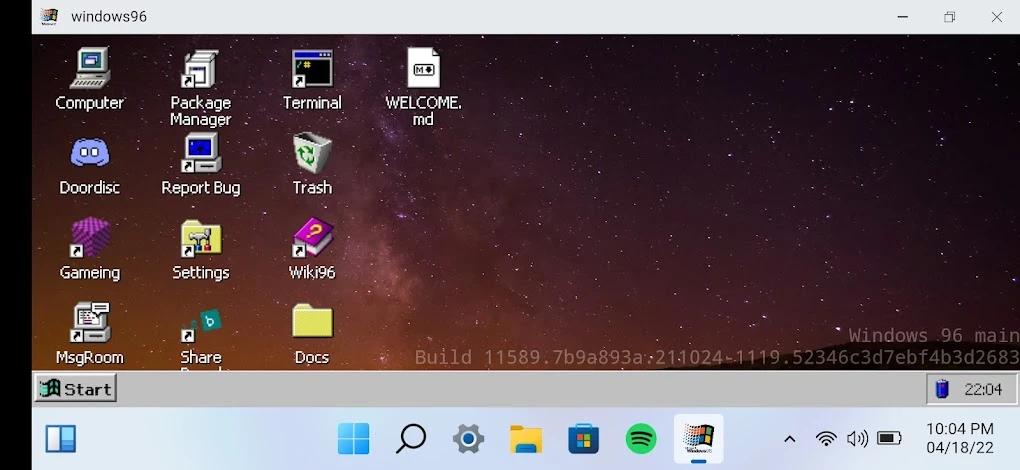Open Windows 11 Settings gear in taskbar
This screenshot has width=1020, height=470.
[468, 439]
